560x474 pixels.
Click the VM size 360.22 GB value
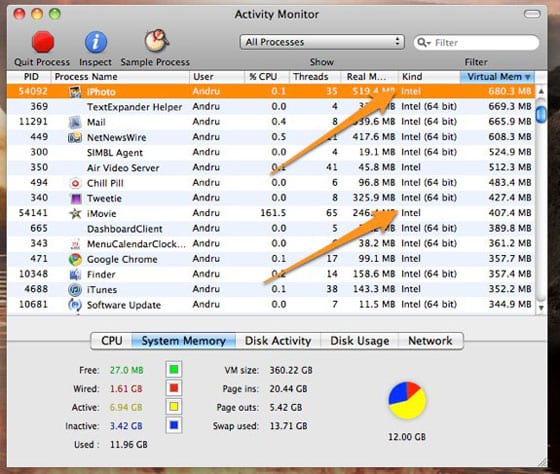point(291,370)
